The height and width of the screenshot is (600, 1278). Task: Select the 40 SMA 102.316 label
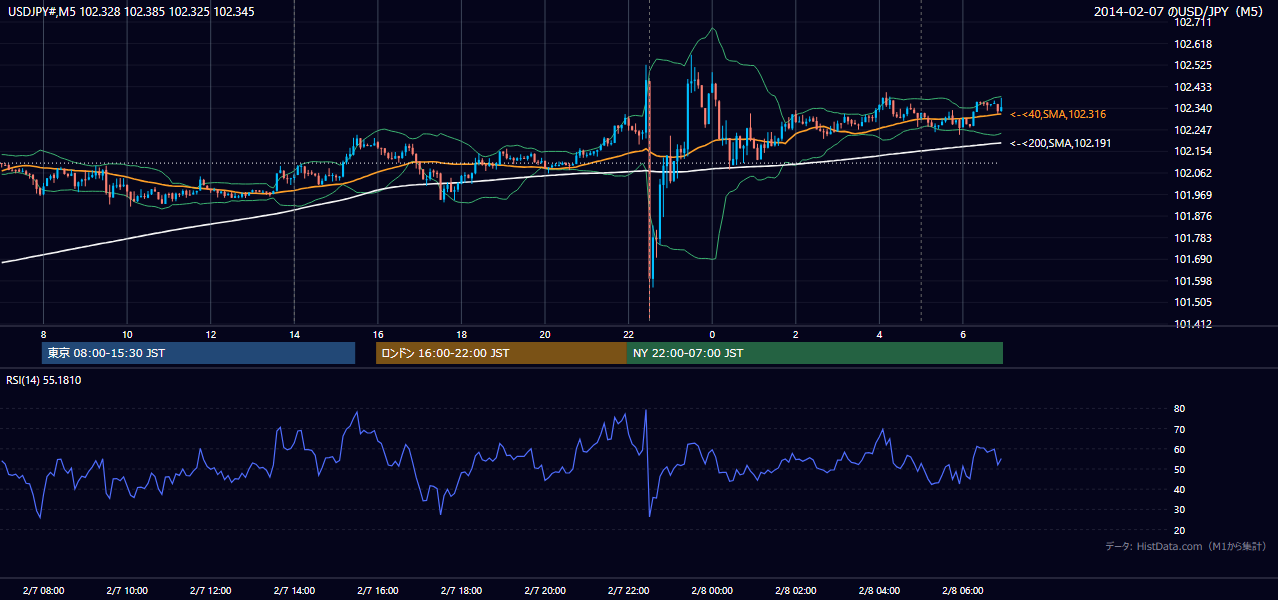point(1058,114)
